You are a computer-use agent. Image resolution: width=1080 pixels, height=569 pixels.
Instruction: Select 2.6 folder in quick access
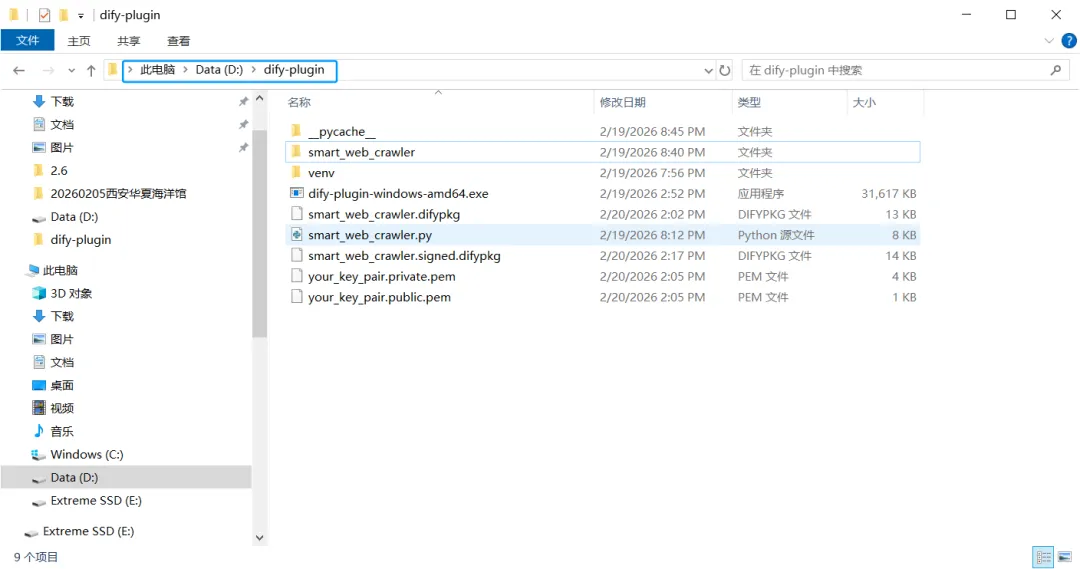click(x=59, y=170)
